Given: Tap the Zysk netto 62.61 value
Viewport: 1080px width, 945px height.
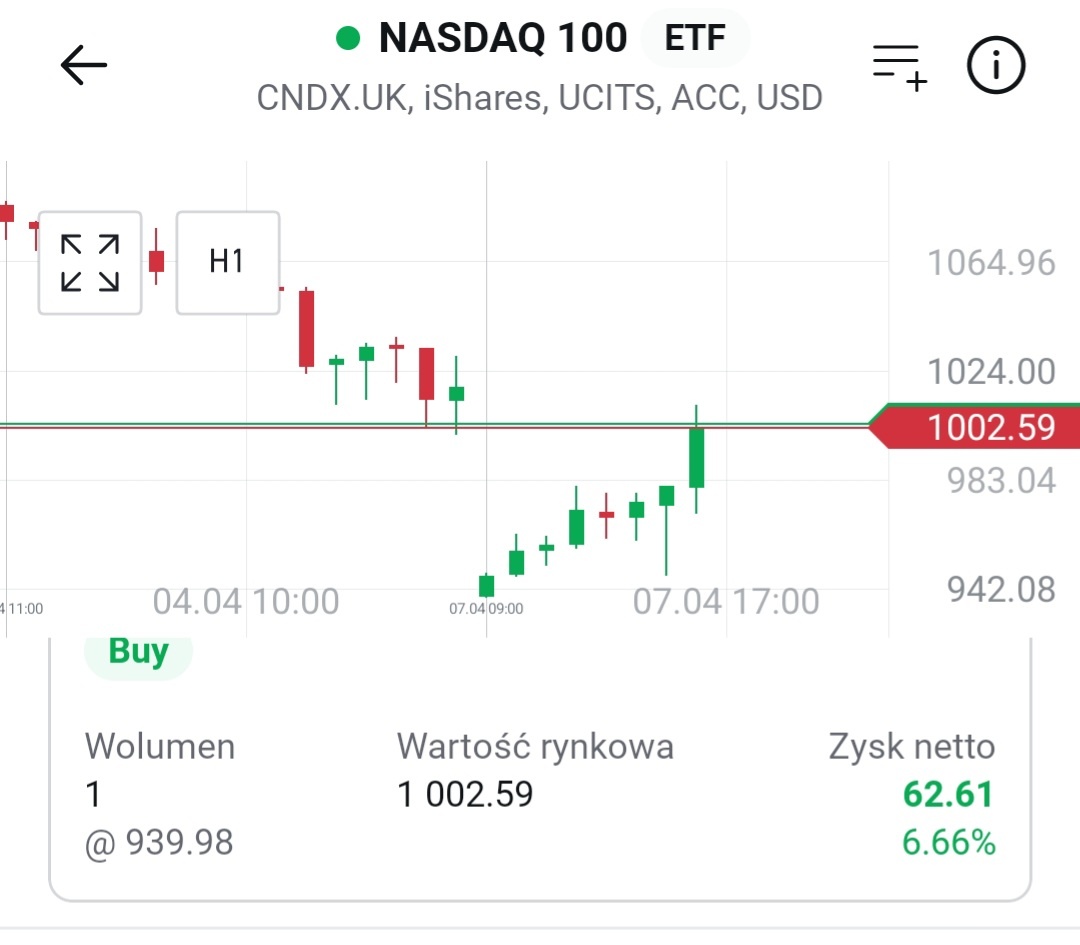Looking at the screenshot, I should (948, 795).
